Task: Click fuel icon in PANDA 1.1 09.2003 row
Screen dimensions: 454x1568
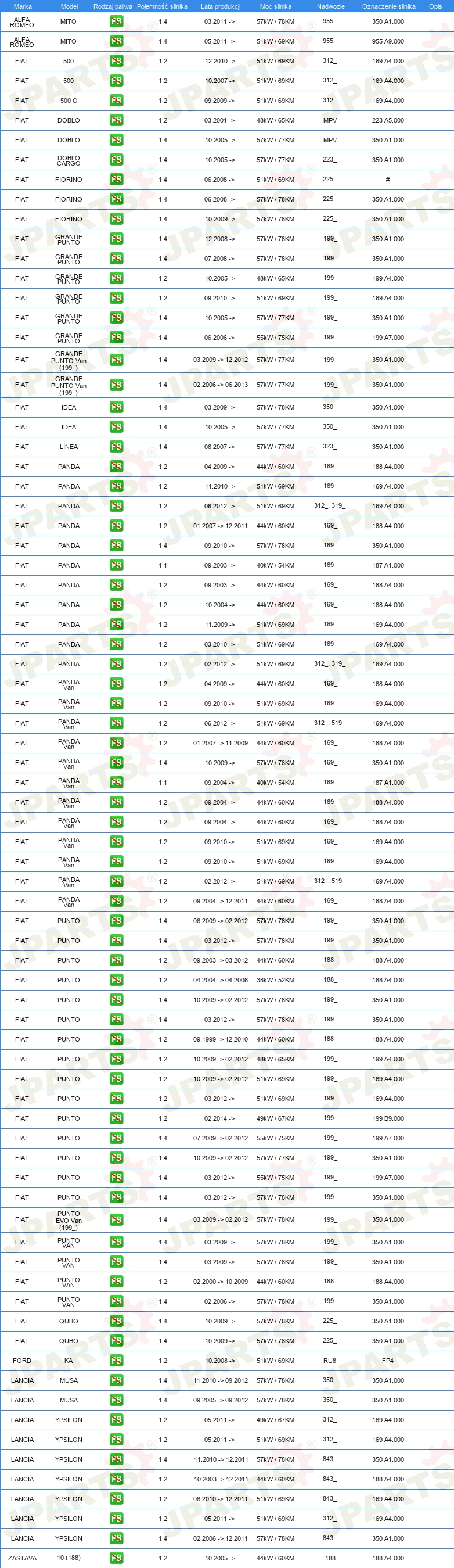Action: coord(116,565)
